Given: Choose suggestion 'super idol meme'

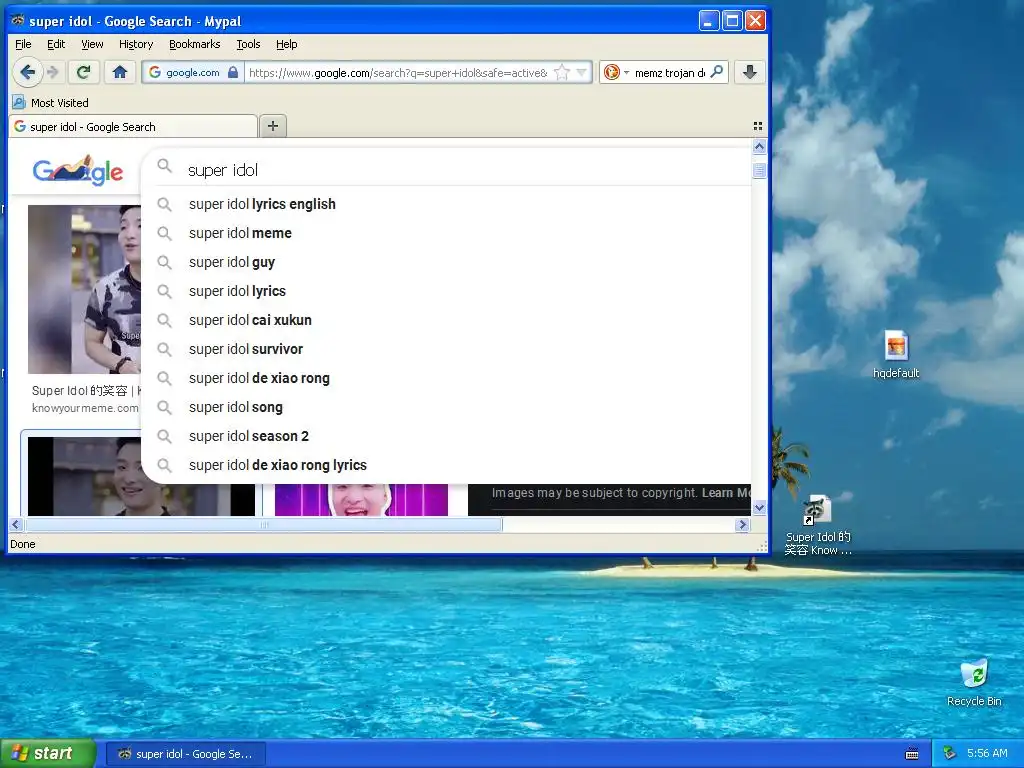Looking at the screenshot, I should [446, 233].
